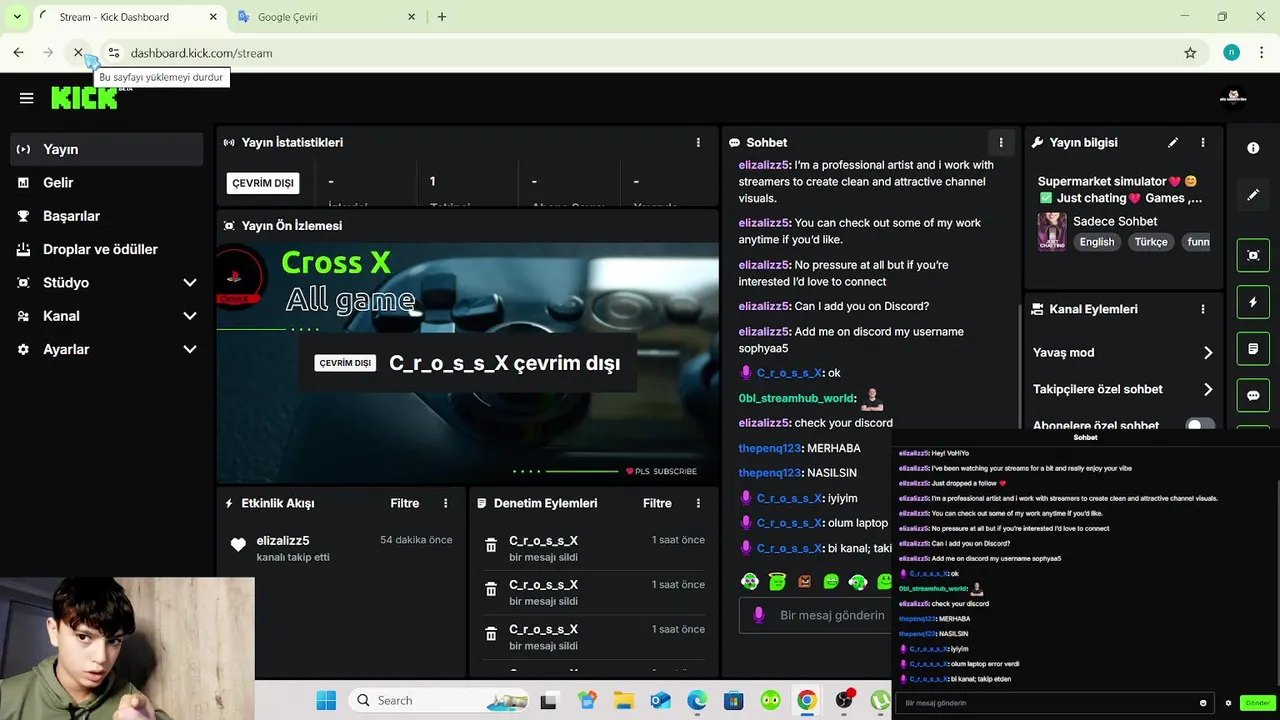Click the stream preview offline banner image
Screen dimensions: 1280x720
click(467, 362)
